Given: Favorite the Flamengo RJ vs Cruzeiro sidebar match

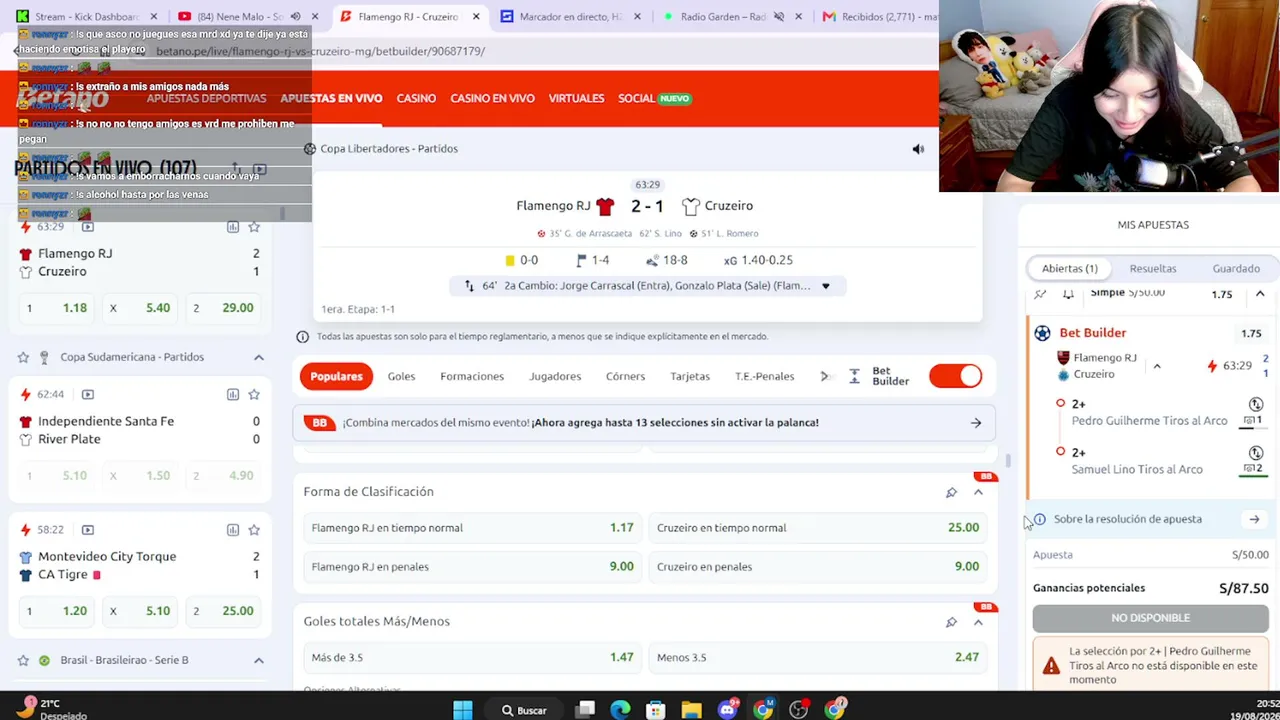Looking at the screenshot, I should tap(254, 227).
